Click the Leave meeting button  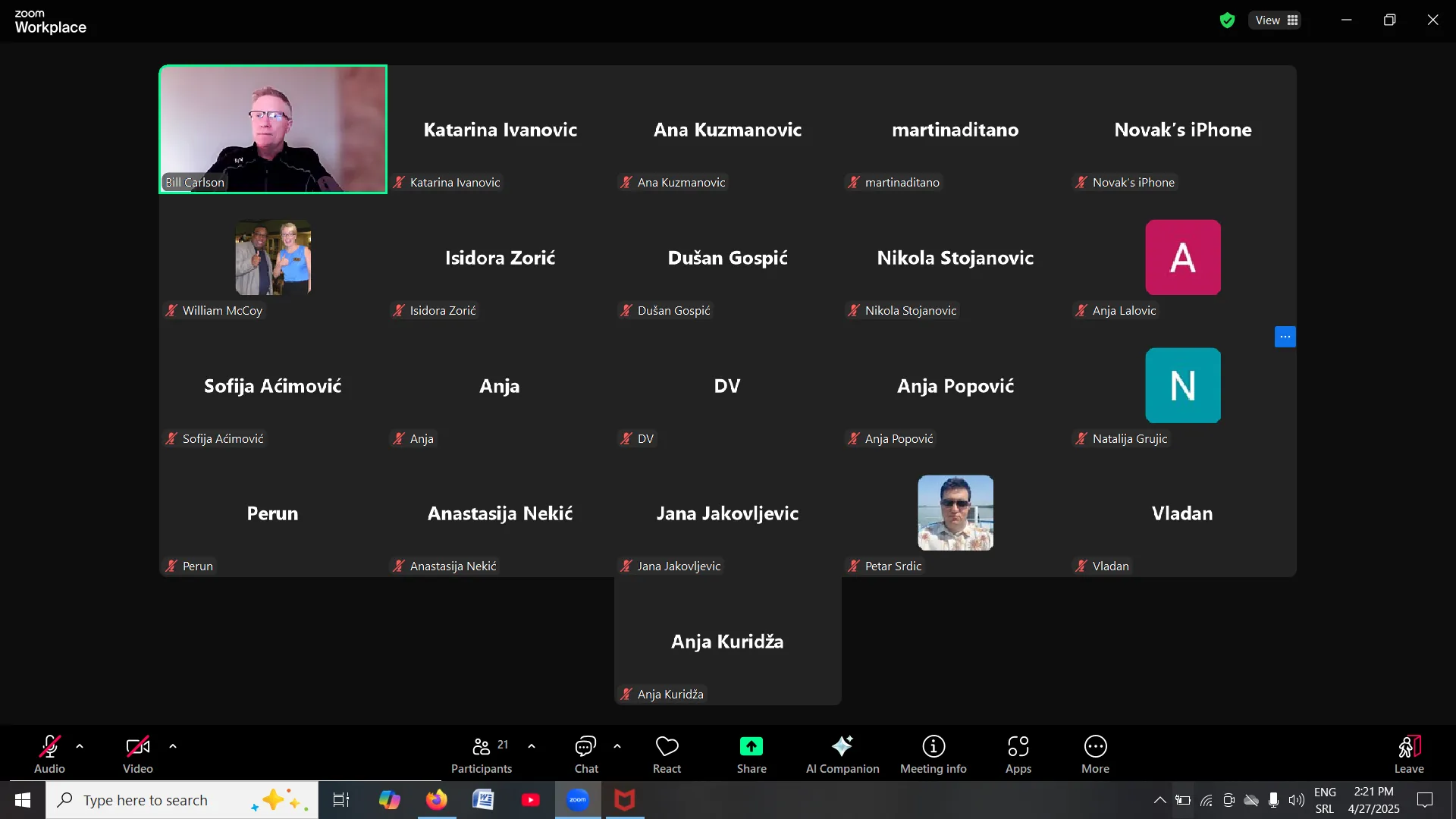point(1408,747)
